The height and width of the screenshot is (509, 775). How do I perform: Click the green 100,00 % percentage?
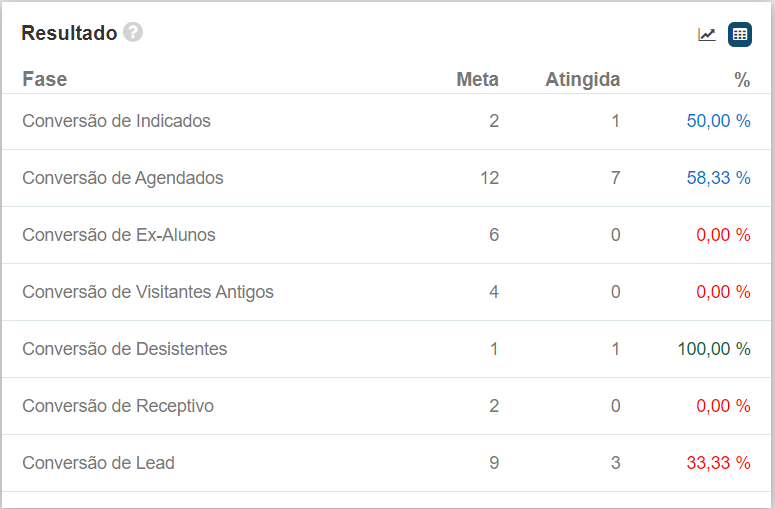714,349
